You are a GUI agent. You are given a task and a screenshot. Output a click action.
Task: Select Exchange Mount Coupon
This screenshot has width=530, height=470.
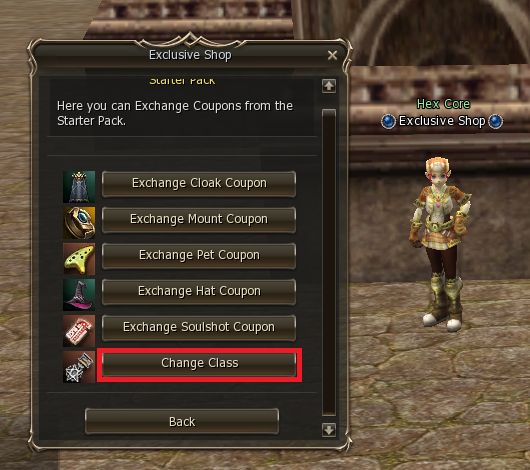point(199,220)
